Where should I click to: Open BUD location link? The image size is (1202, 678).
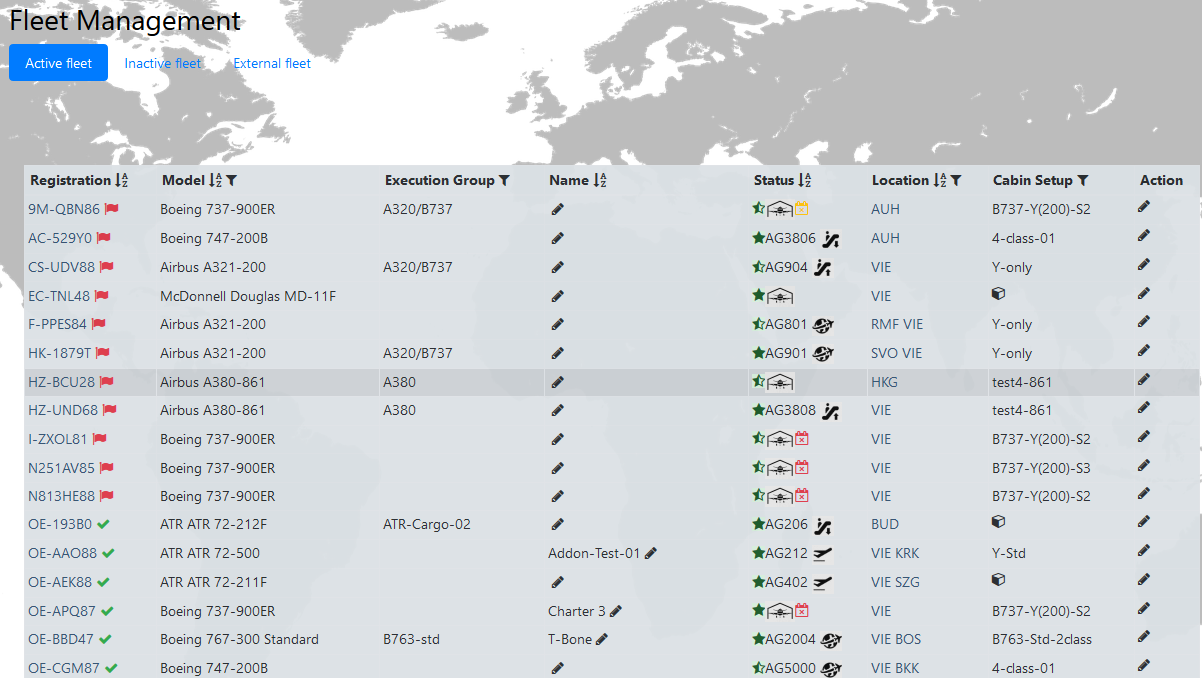[885, 524]
